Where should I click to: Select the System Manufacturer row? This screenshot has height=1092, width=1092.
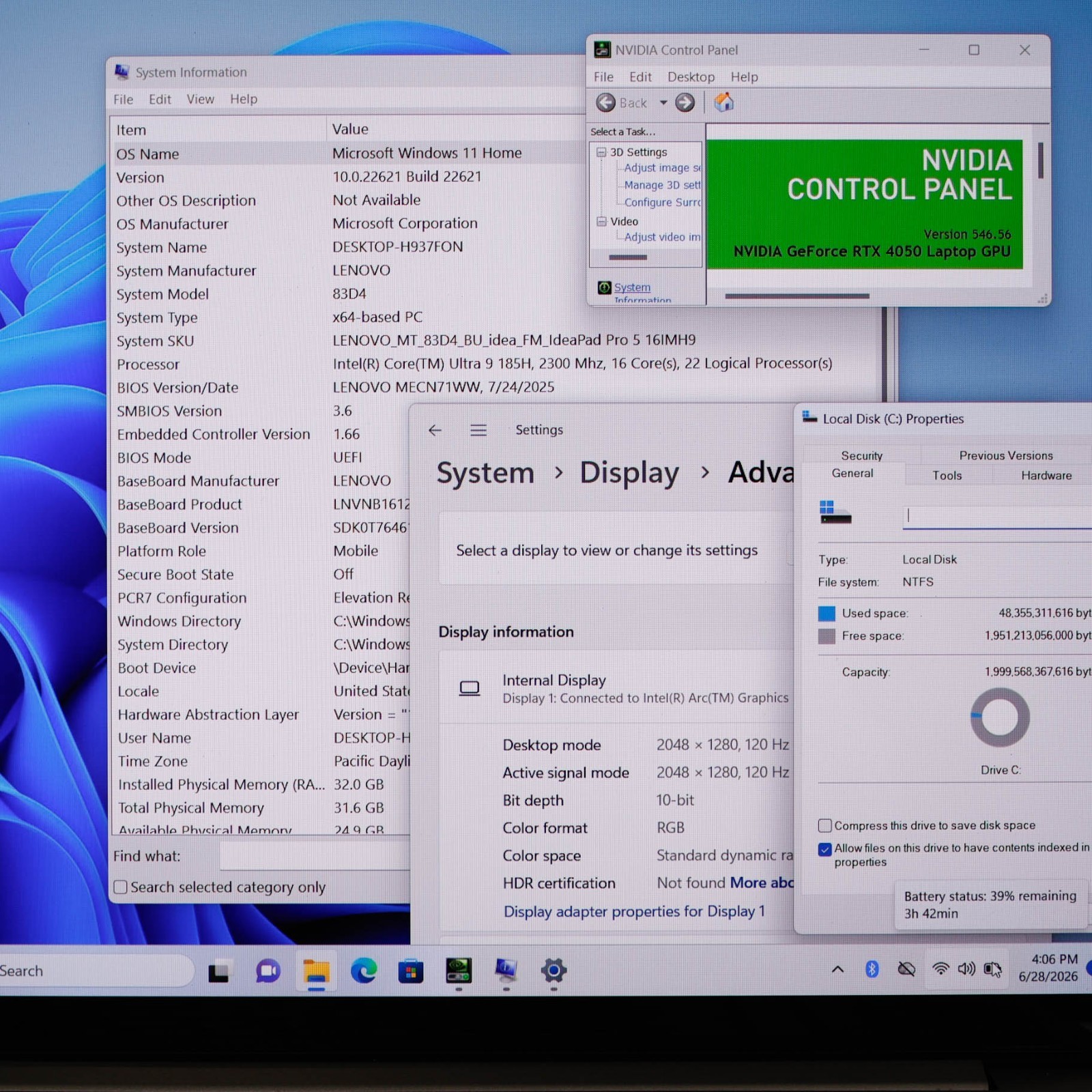point(348,271)
